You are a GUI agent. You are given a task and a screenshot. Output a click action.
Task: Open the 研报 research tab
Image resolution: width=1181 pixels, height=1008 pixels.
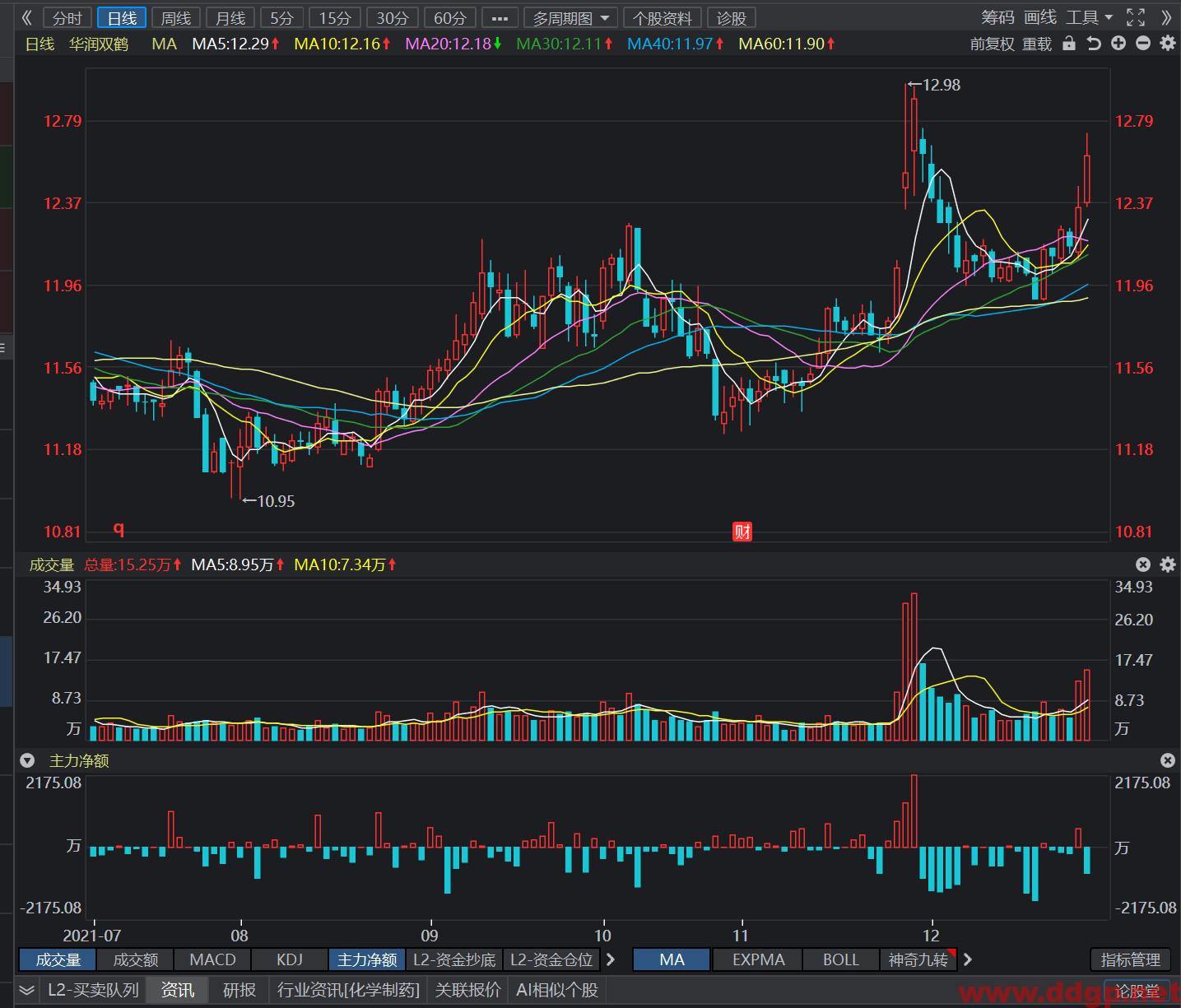[239, 990]
